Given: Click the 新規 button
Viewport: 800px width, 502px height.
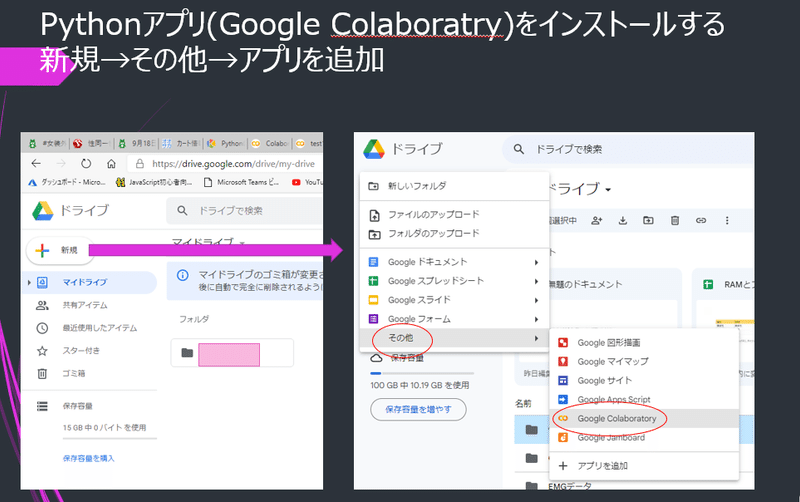Looking at the screenshot, I should point(60,250).
